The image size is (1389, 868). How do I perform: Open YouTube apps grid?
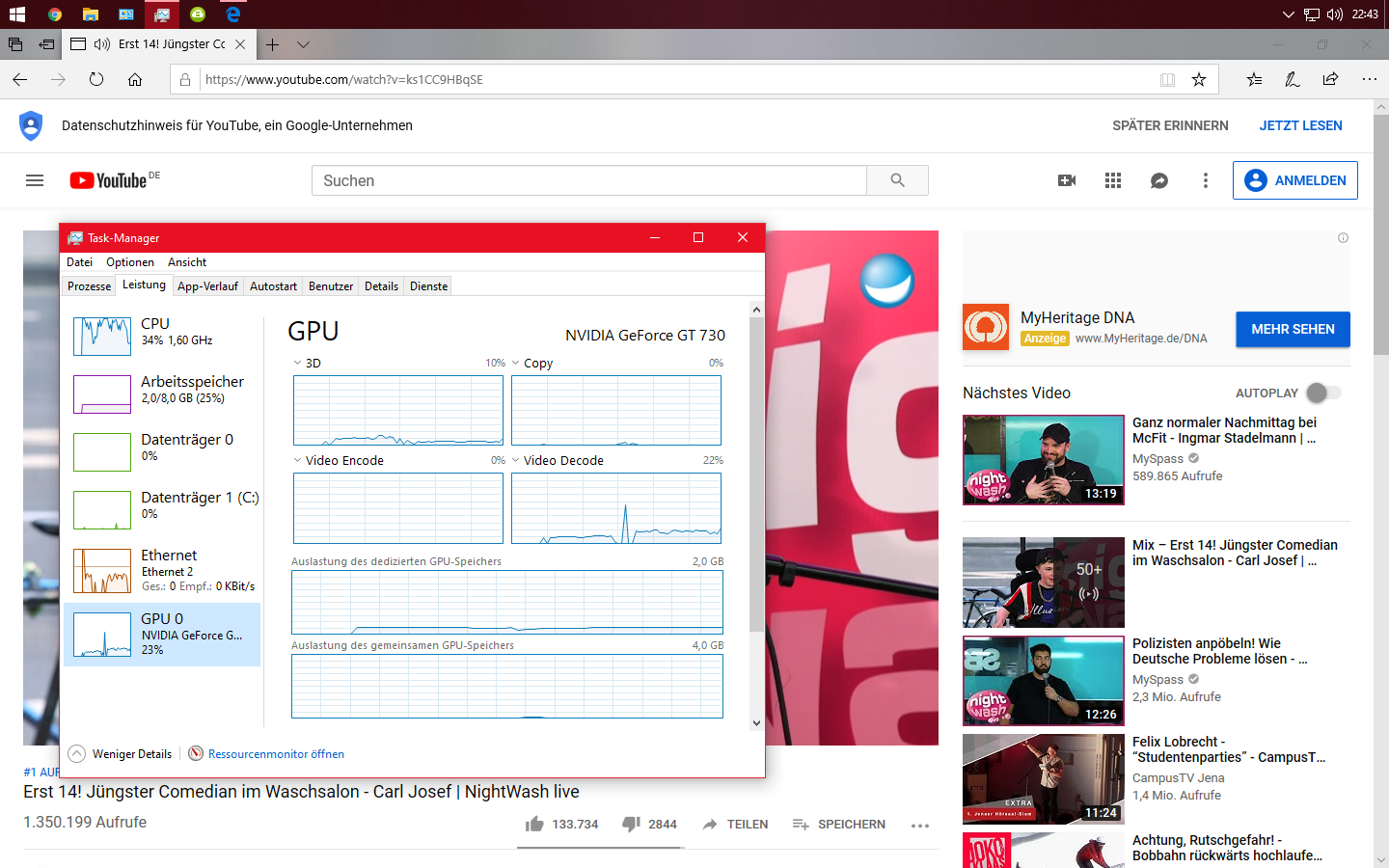[1113, 180]
